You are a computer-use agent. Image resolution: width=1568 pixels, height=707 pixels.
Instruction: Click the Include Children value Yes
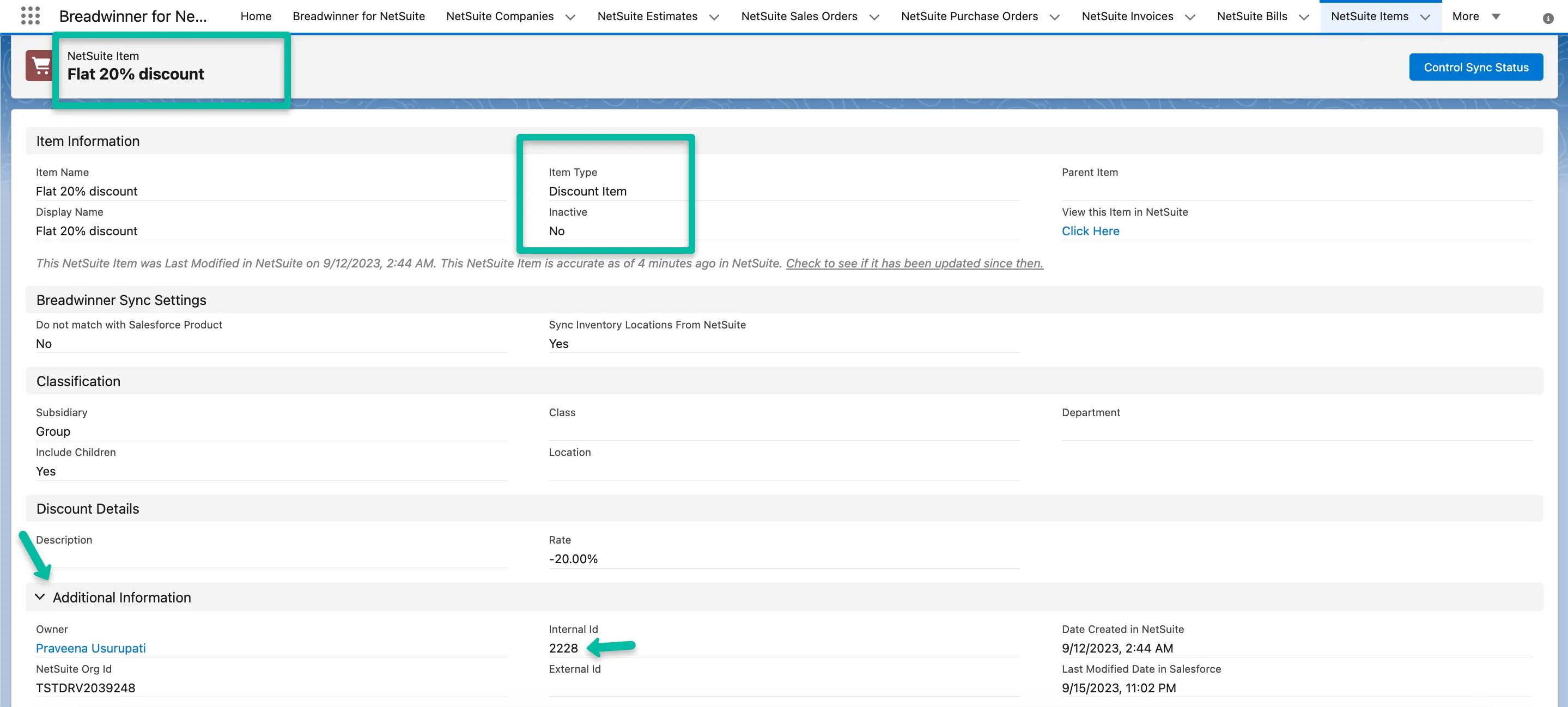[x=46, y=471]
